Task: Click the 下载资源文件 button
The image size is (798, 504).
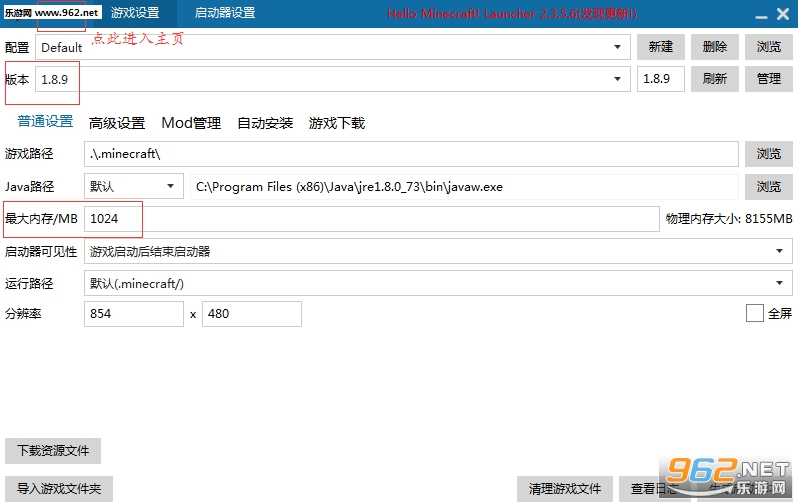Action: (53, 451)
